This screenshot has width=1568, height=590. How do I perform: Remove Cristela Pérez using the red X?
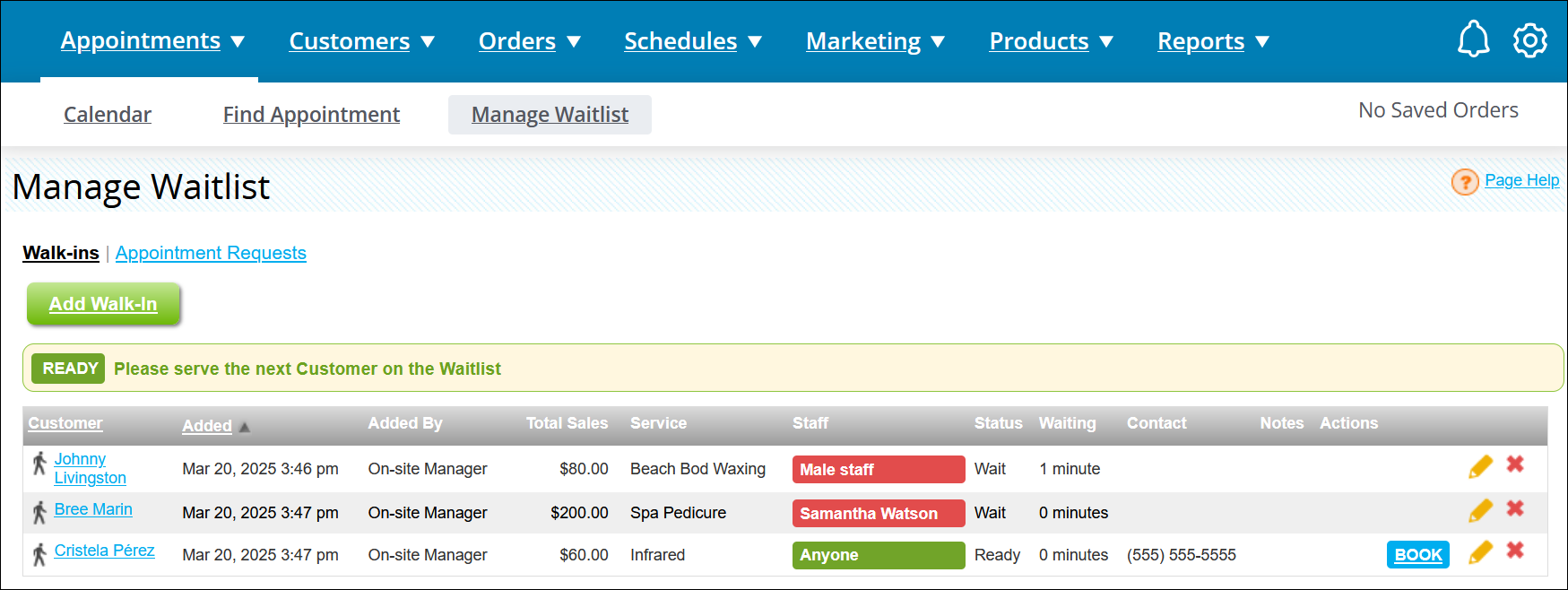(x=1515, y=550)
